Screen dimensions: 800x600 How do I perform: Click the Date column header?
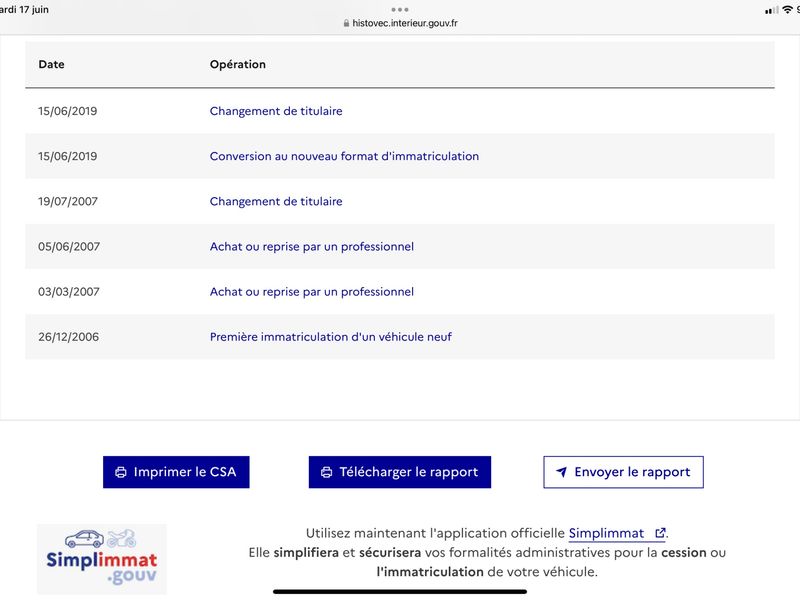[x=52, y=64]
